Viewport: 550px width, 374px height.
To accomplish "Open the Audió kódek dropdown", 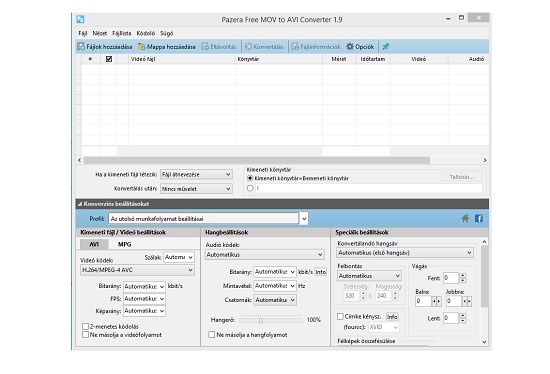I will pos(264,254).
